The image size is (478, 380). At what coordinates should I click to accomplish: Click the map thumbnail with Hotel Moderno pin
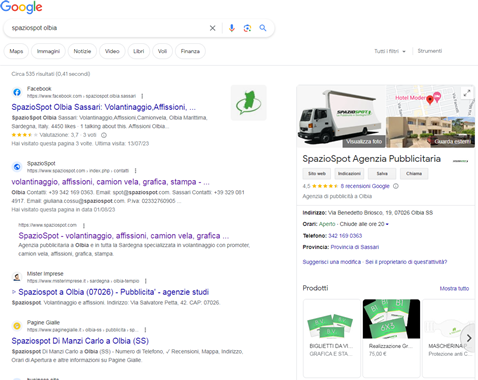coord(430,101)
